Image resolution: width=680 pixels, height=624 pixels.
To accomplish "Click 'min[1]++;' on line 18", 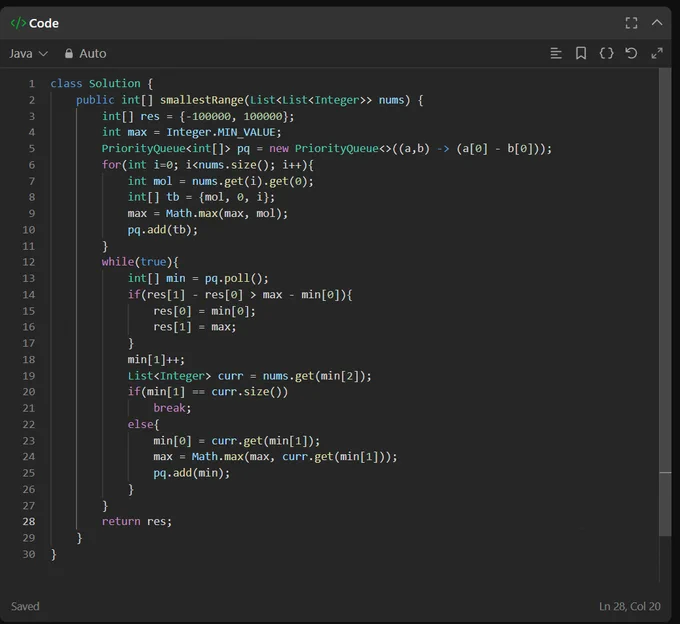I will pos(156,359).
